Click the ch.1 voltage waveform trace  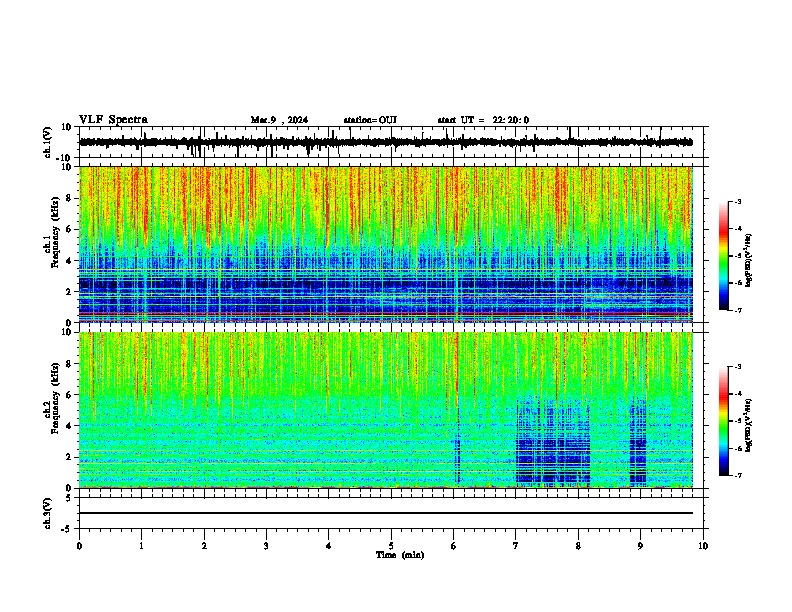[x=386, y=142]
